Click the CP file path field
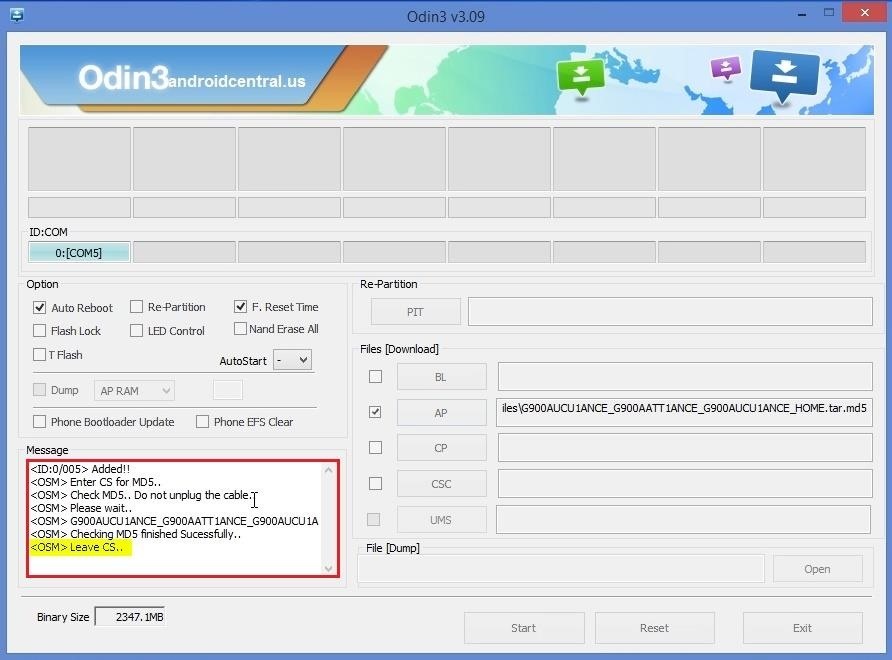Screen dimensions: 892x660 [x=685, y=448]
